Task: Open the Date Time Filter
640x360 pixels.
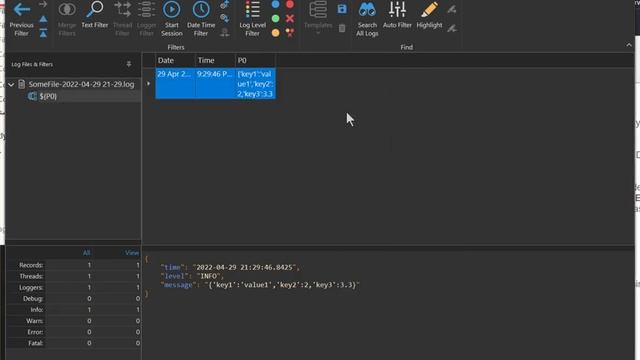Action: pyautogui.click(x=201, y=19)
